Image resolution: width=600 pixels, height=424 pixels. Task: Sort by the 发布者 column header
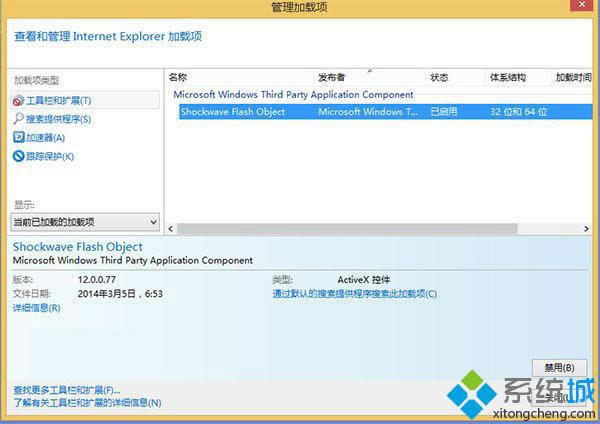point(331,78)
